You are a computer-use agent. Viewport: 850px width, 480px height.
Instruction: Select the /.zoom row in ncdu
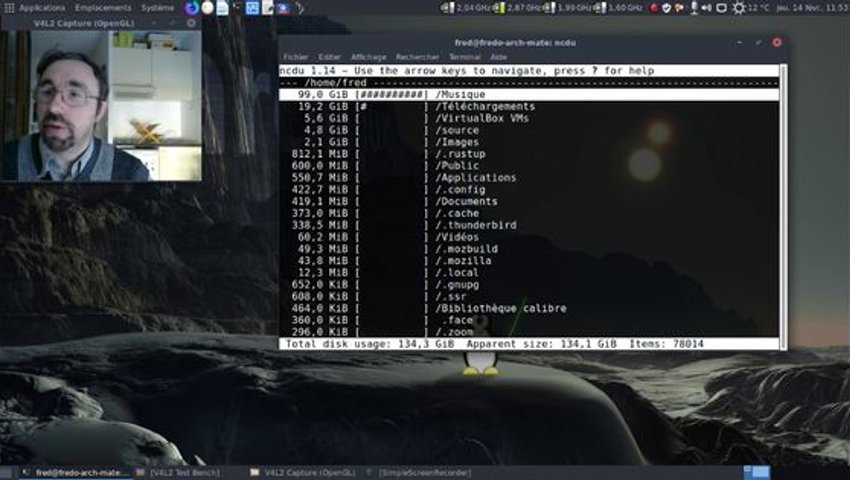529,332
